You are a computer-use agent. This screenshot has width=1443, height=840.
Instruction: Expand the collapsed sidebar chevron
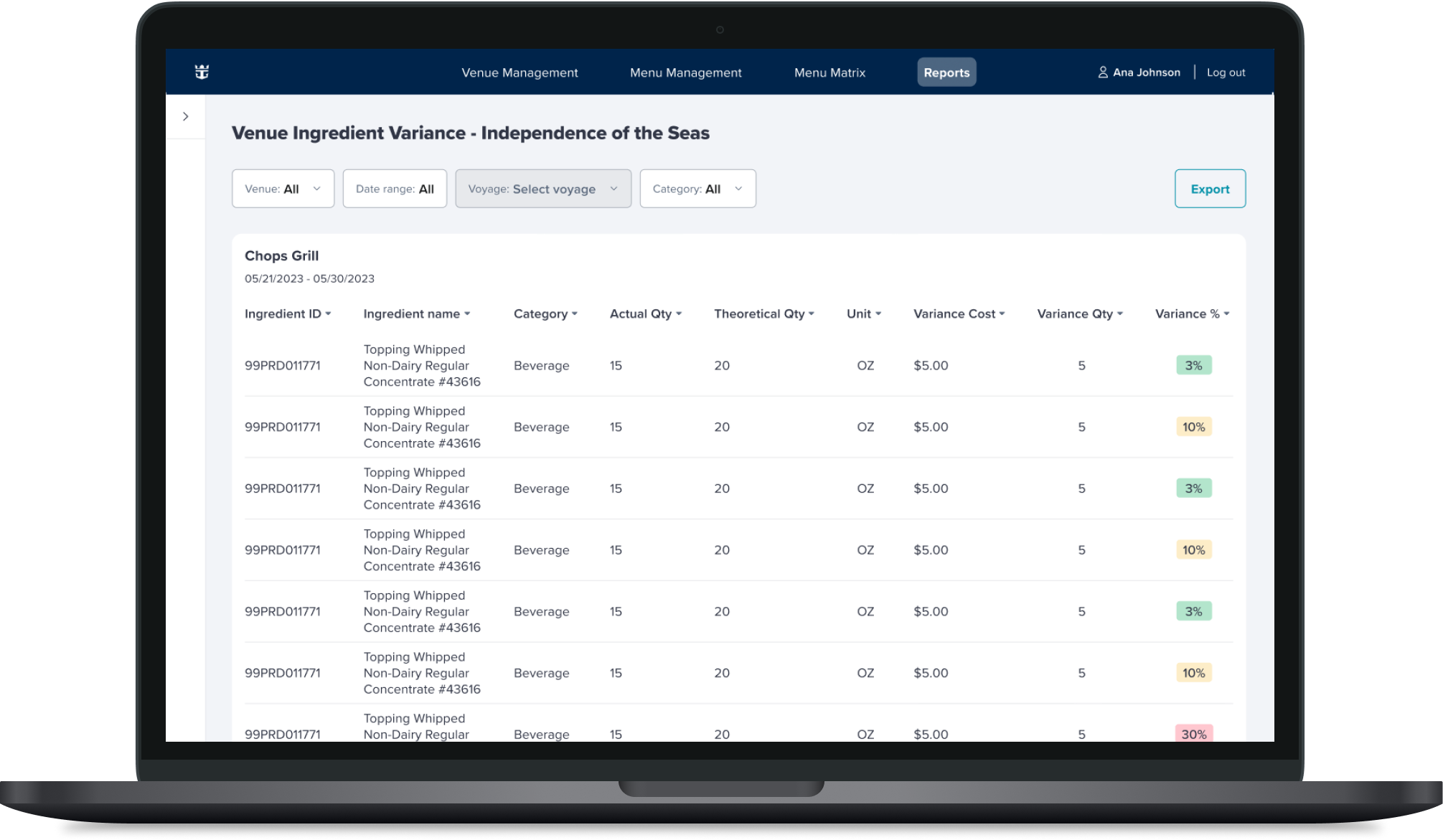(186, 116)
